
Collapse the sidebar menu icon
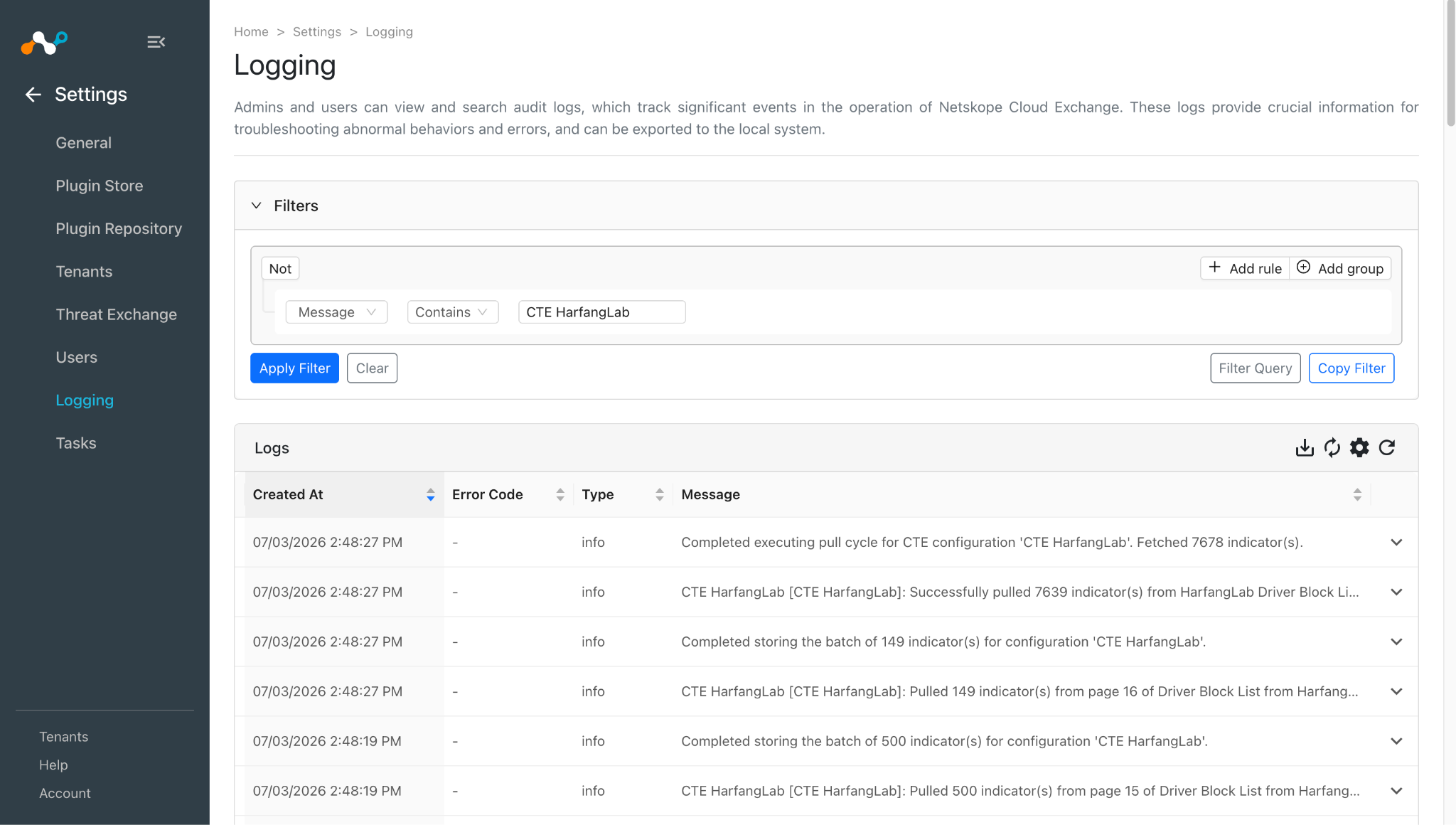pos(156,43)
